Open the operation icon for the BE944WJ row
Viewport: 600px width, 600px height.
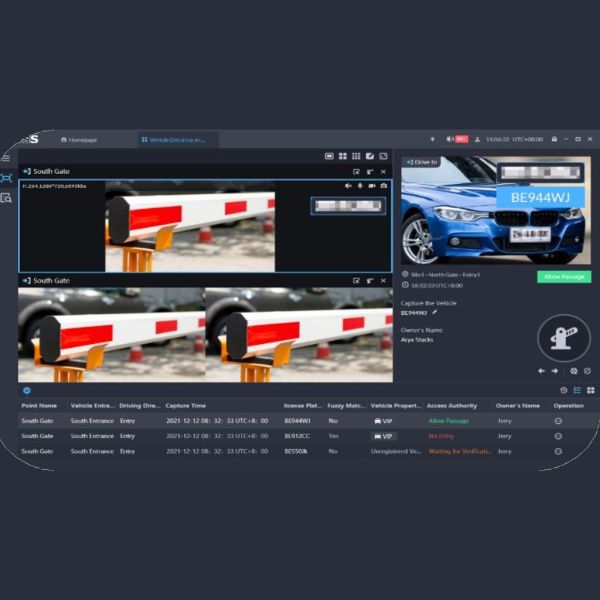pos(558,421)
